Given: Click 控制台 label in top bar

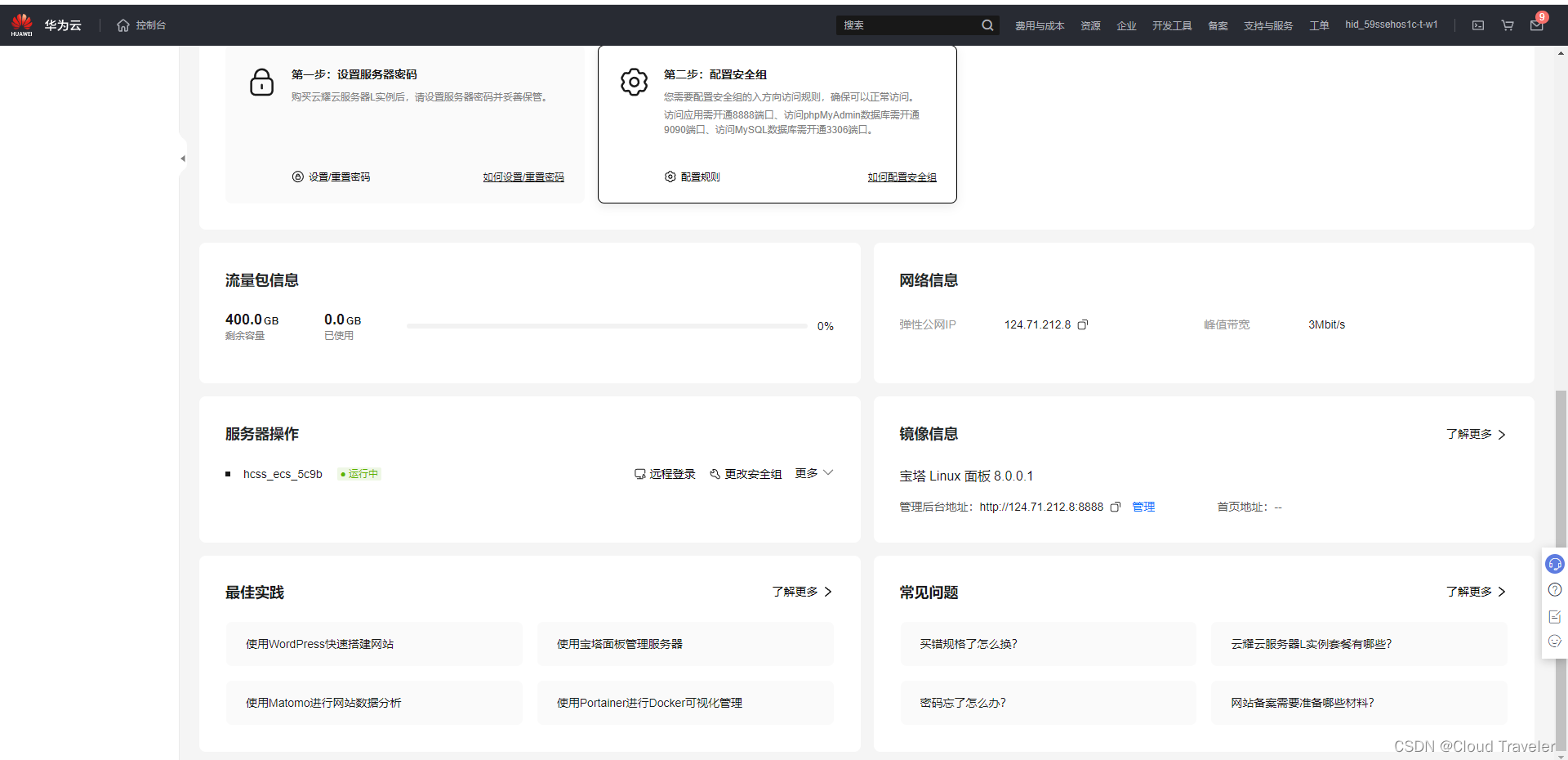Looking at the screenshot, I should [x=151, y=25].
